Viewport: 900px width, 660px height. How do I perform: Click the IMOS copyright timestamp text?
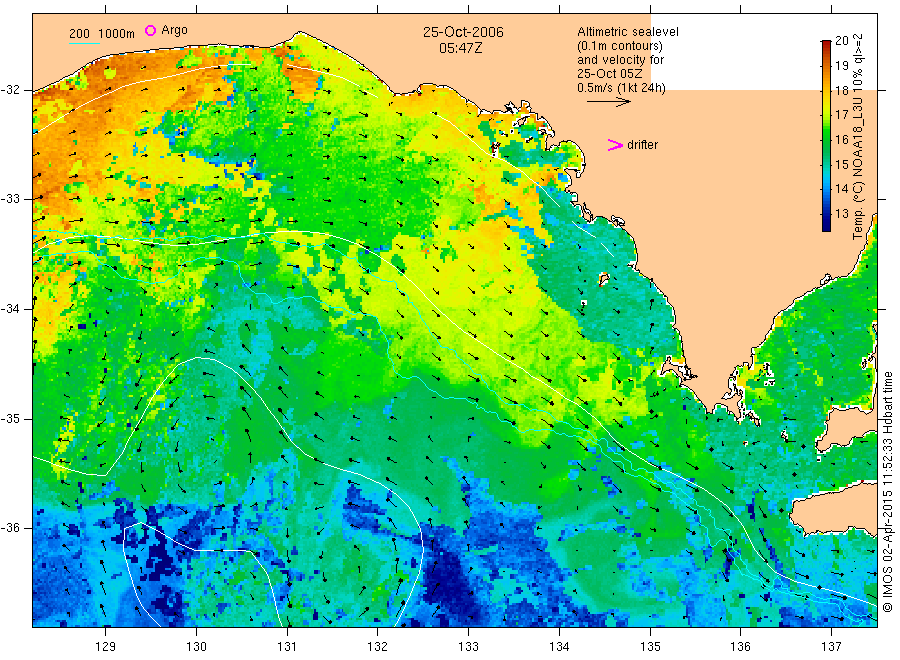pos(887,492)
